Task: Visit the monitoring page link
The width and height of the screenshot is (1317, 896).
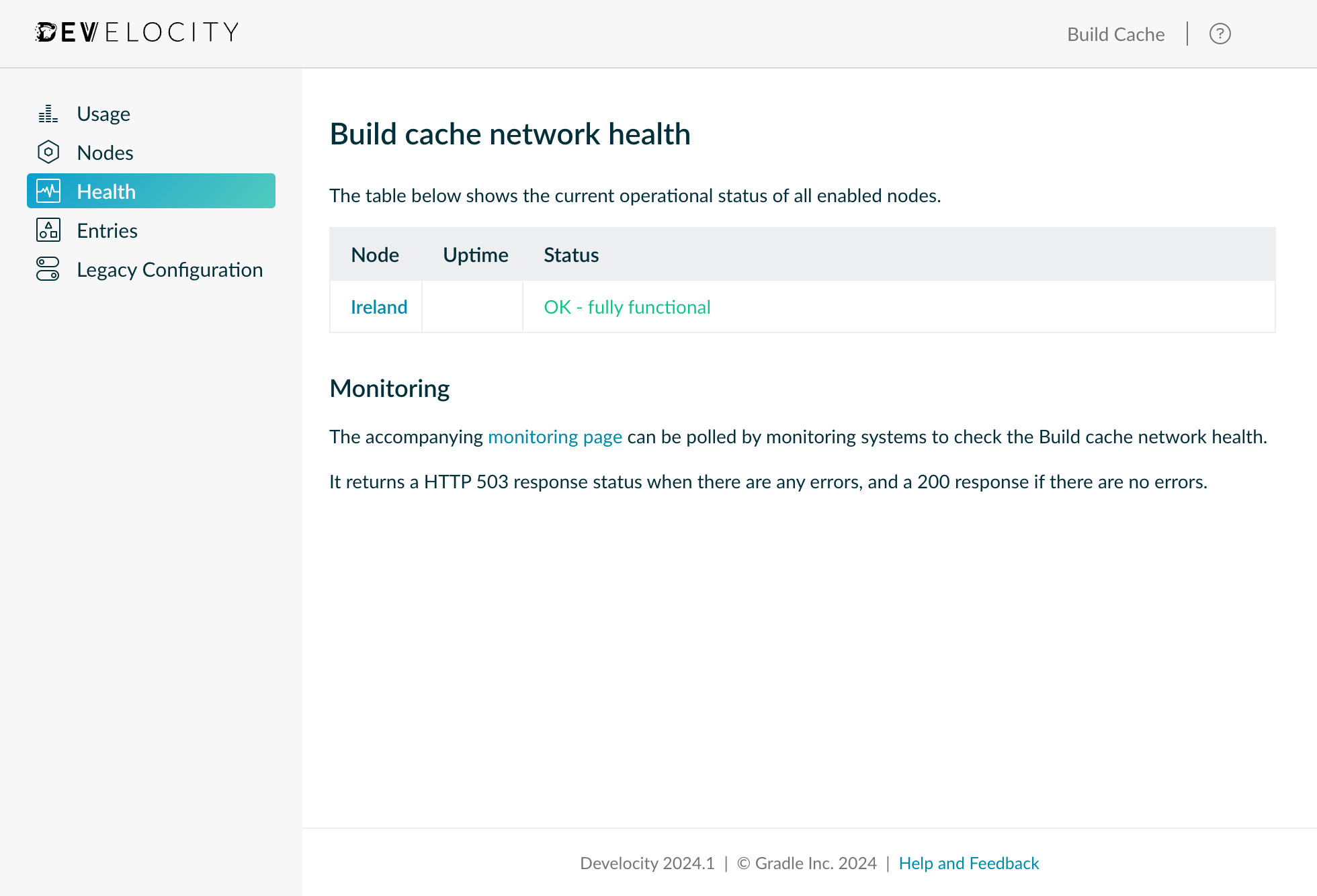Action: coord(555,436)
